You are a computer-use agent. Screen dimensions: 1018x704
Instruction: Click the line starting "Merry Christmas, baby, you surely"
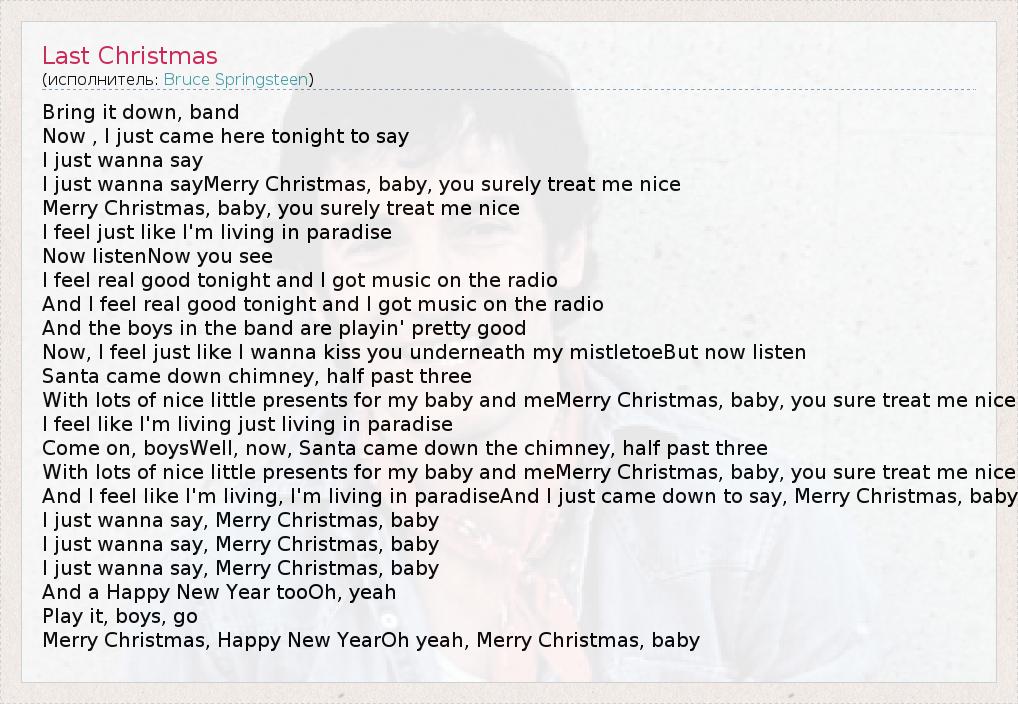281,208
